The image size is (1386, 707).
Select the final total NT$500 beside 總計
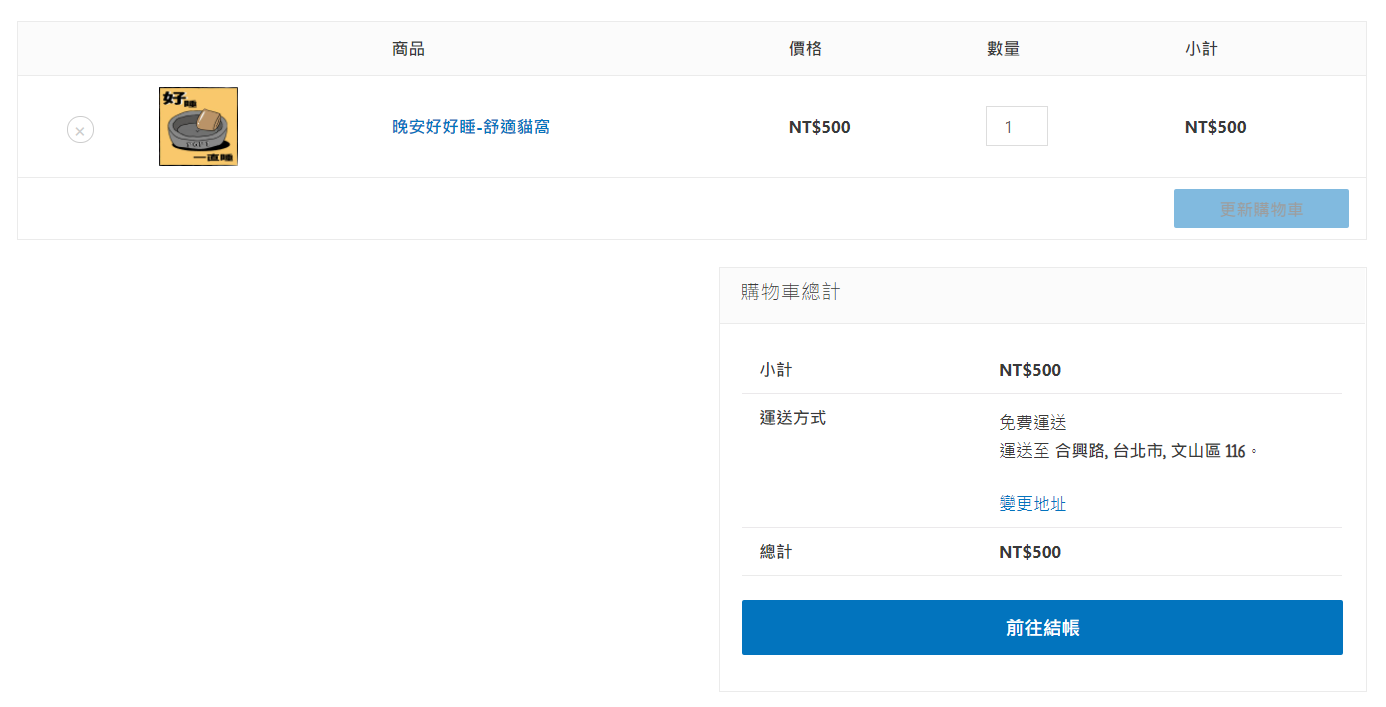click(1029, 552)
